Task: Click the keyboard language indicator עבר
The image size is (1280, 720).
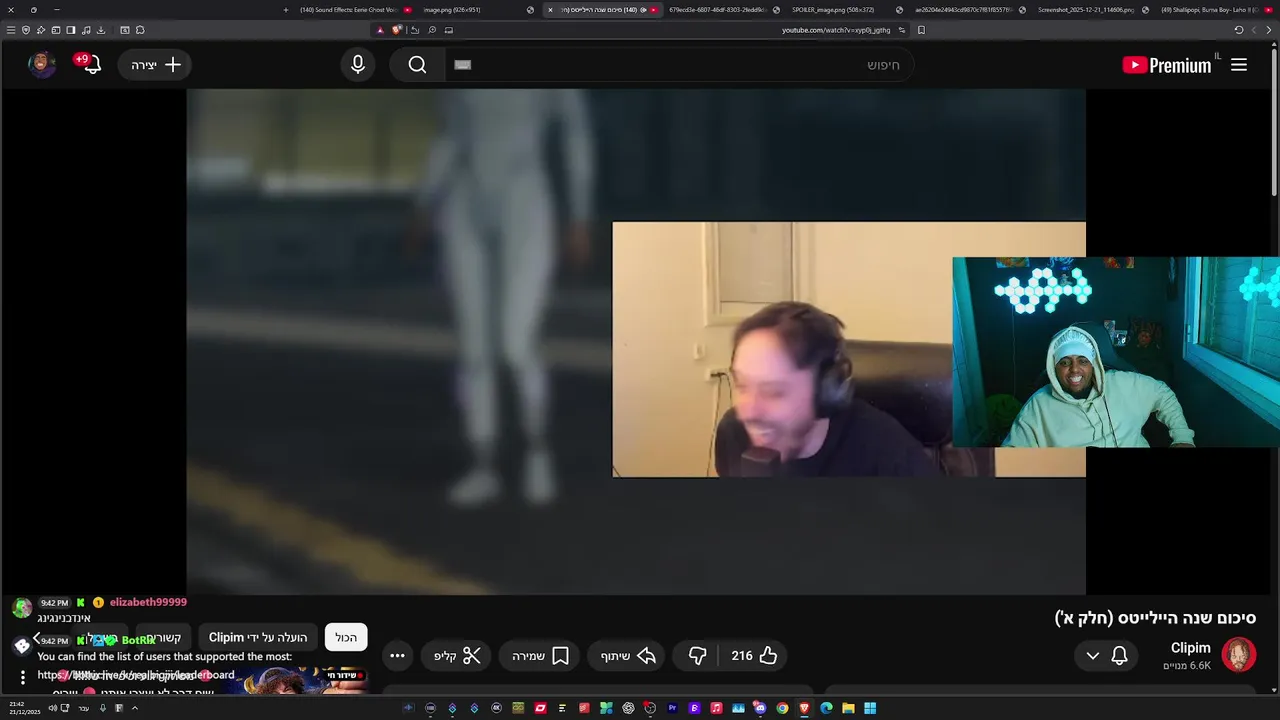Action: click(84, 708)
